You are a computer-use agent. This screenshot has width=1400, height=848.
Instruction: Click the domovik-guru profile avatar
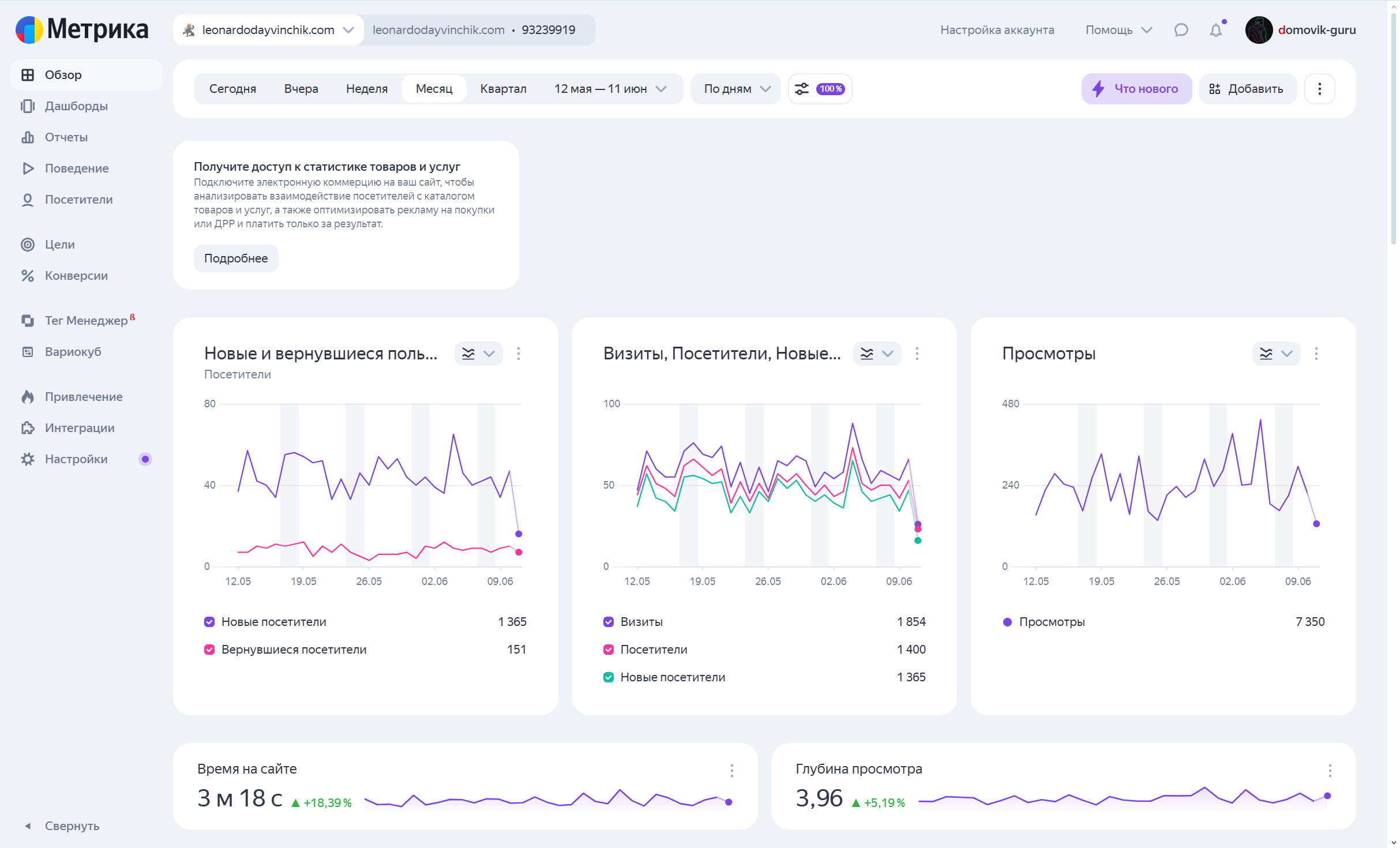1259,30
